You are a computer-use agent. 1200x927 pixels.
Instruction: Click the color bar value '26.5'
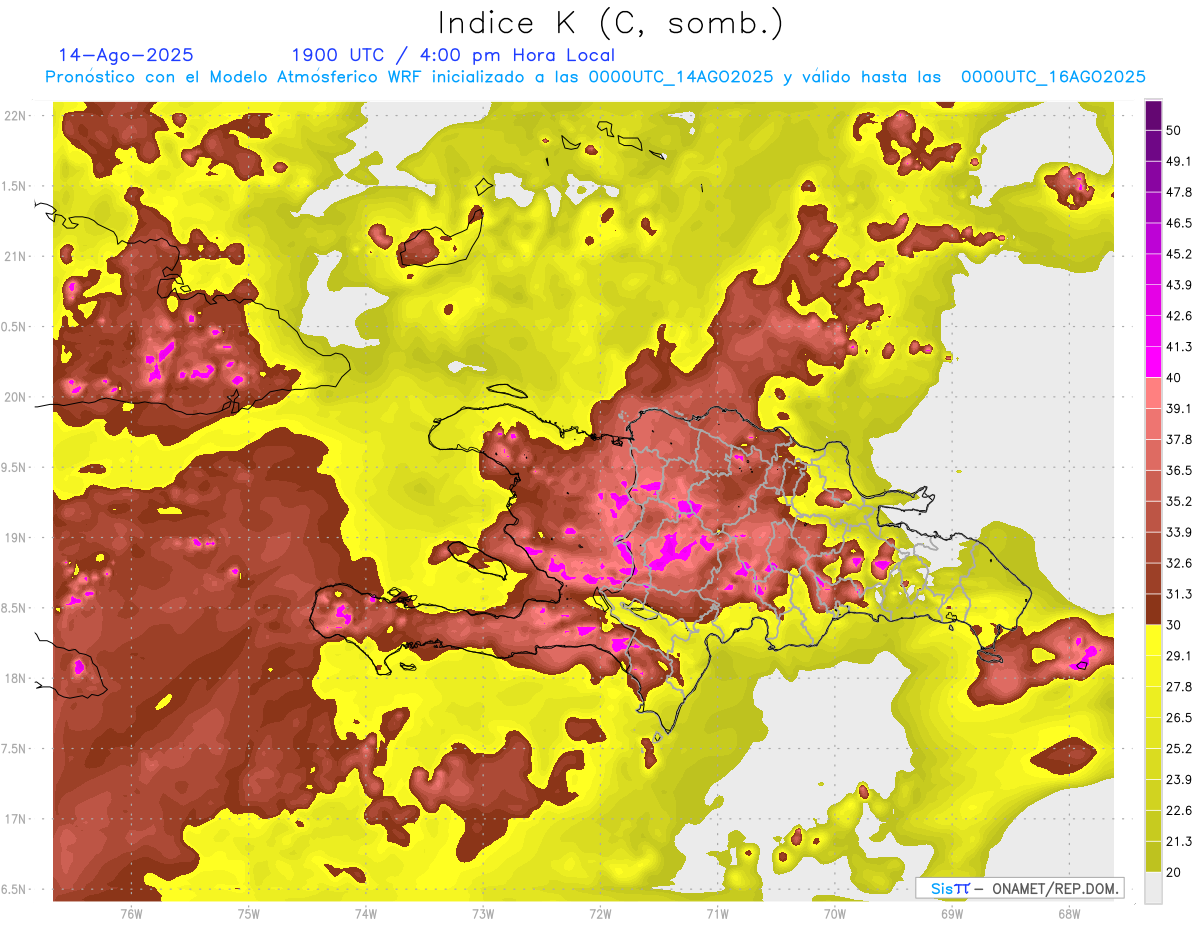1179,718
